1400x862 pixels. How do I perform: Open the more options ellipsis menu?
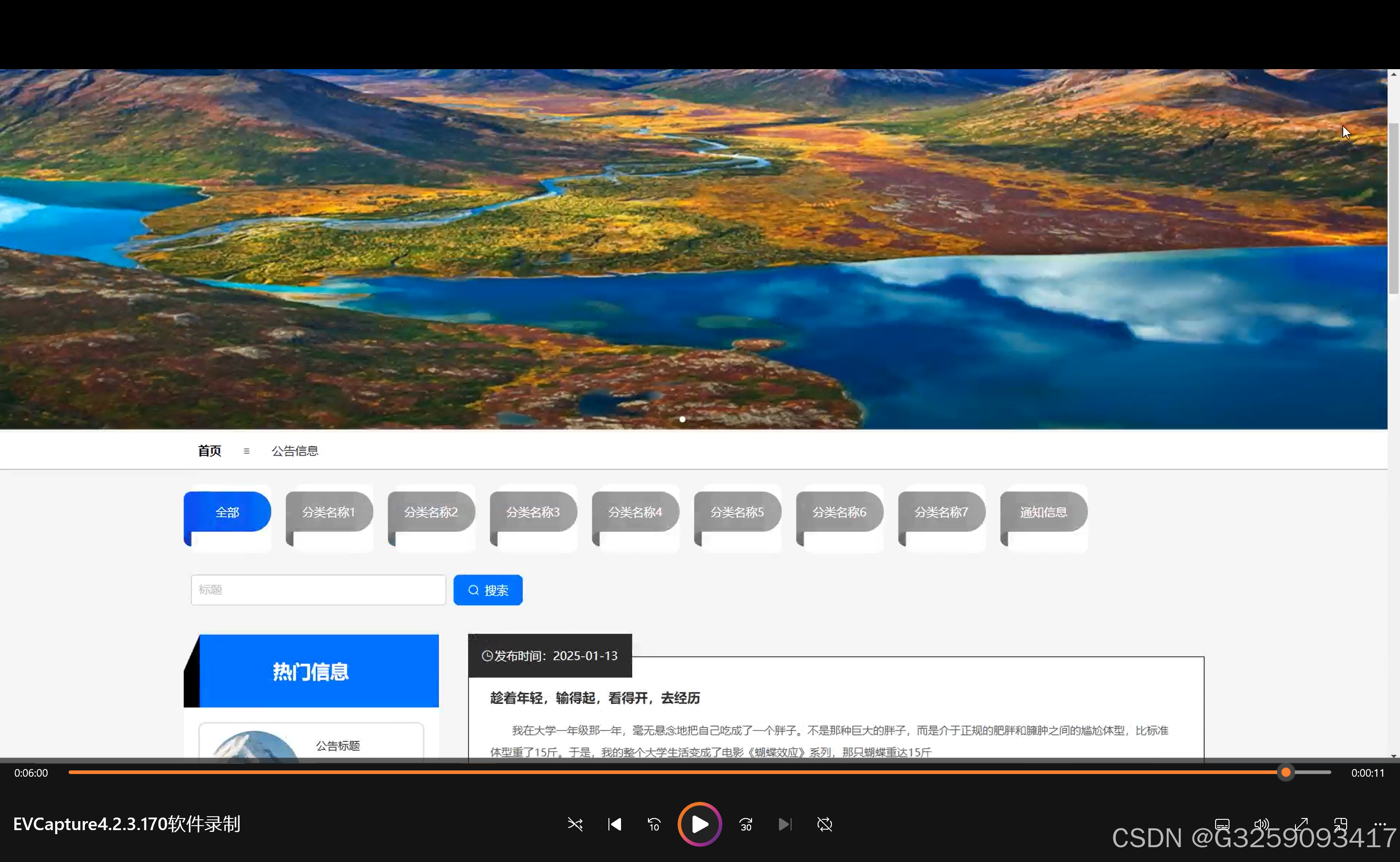click(x=1379, y=824)
